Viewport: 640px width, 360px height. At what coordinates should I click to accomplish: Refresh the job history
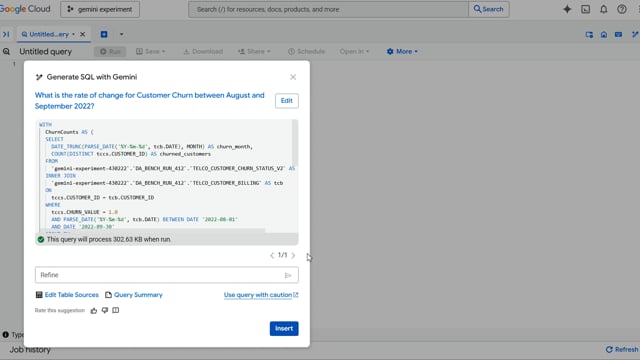pyautogui.click(x=622, y=349)
